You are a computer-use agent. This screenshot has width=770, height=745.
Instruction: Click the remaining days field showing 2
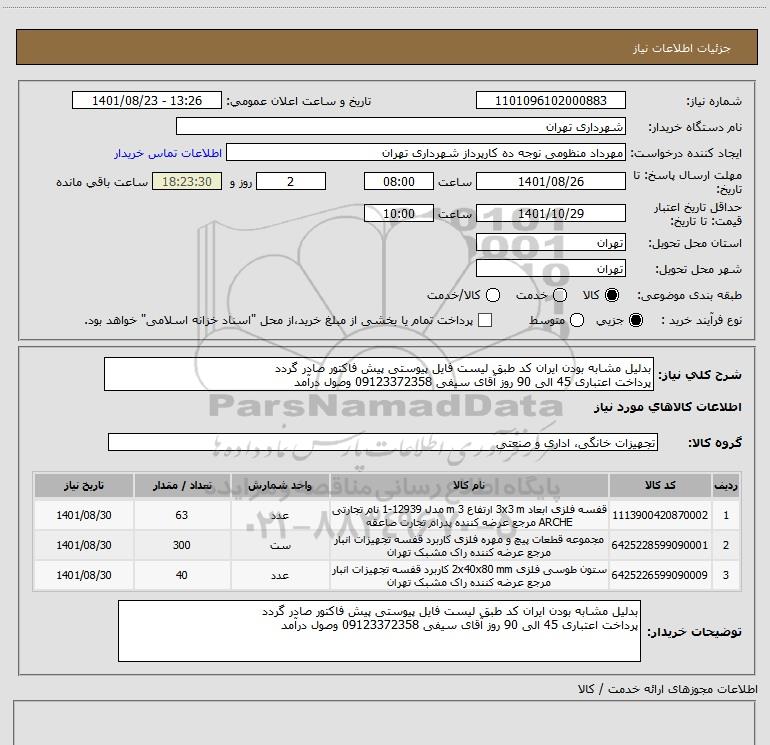click(291, 181)
